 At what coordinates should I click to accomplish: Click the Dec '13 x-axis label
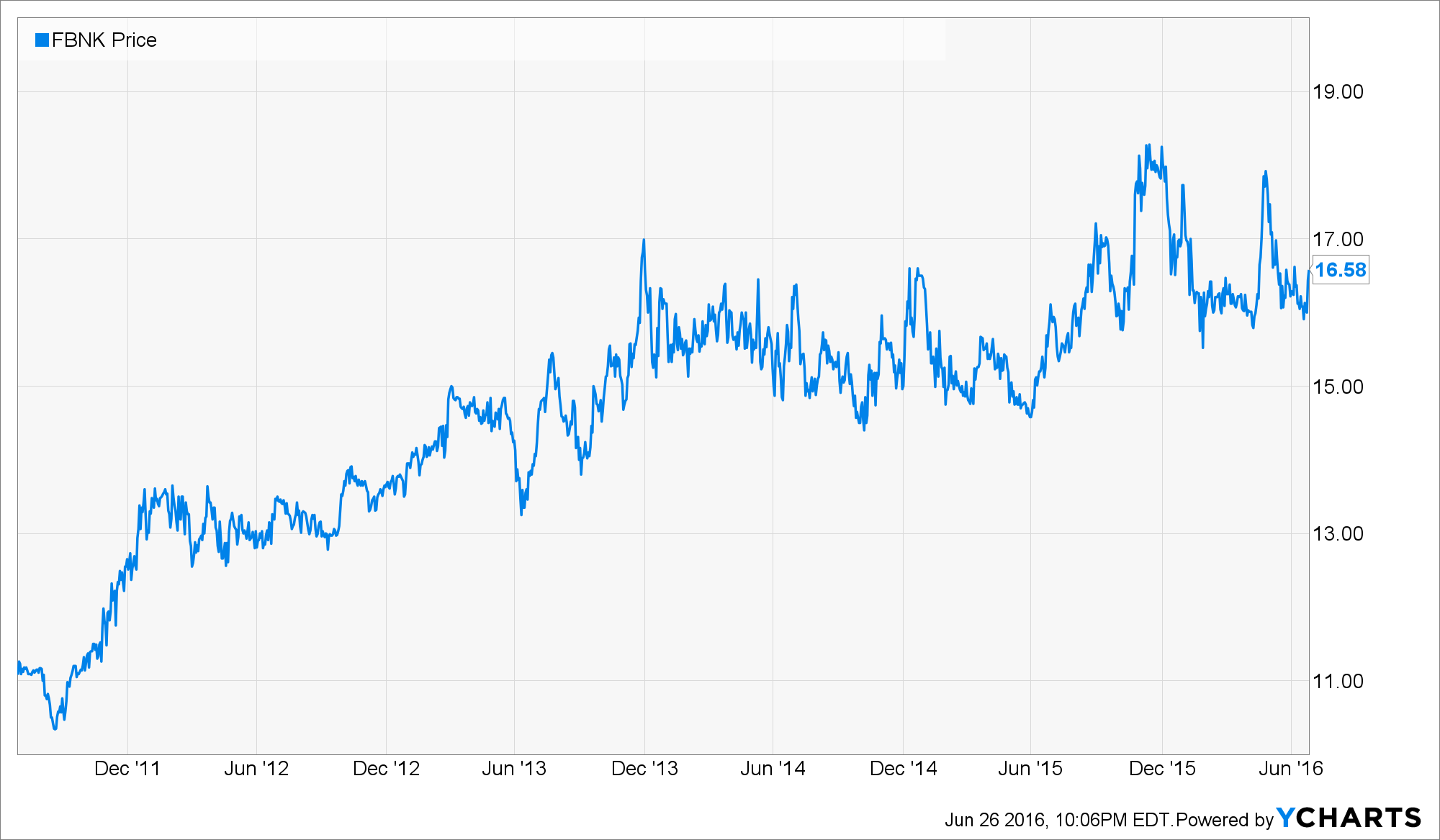(x=645, y=769)
